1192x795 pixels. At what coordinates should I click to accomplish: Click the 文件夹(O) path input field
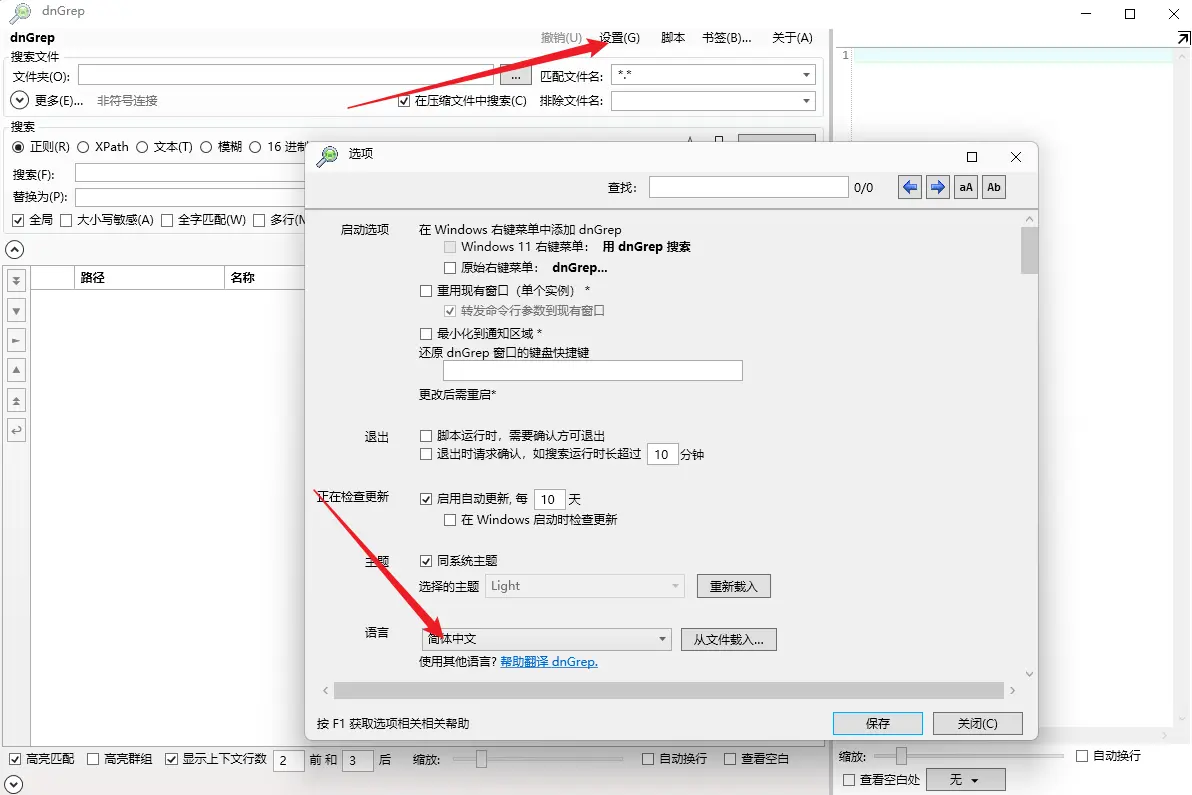pyautogui.click(x=286, y=74)
